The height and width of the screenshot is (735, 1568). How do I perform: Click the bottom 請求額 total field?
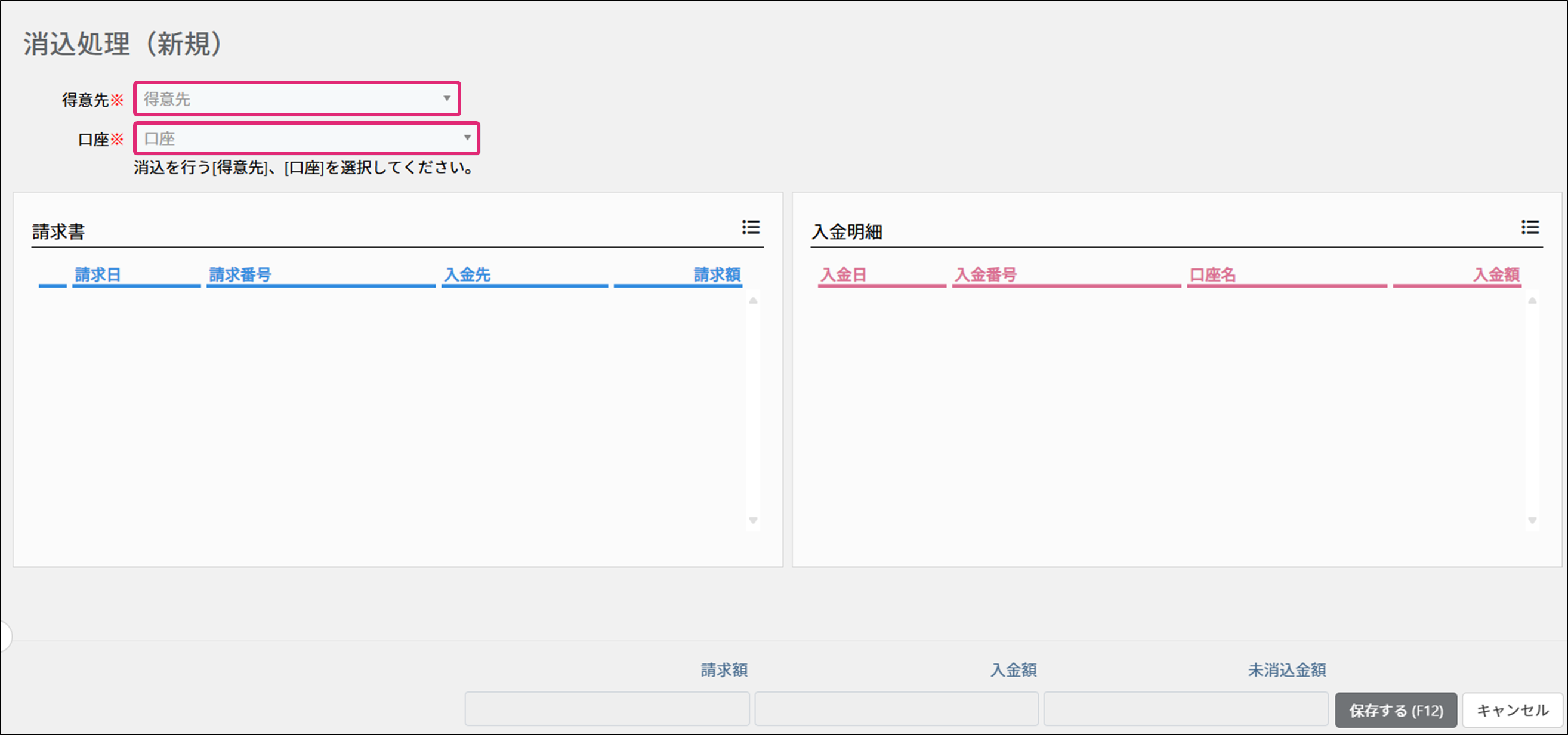pyautogui.click(x=607, y=709)
